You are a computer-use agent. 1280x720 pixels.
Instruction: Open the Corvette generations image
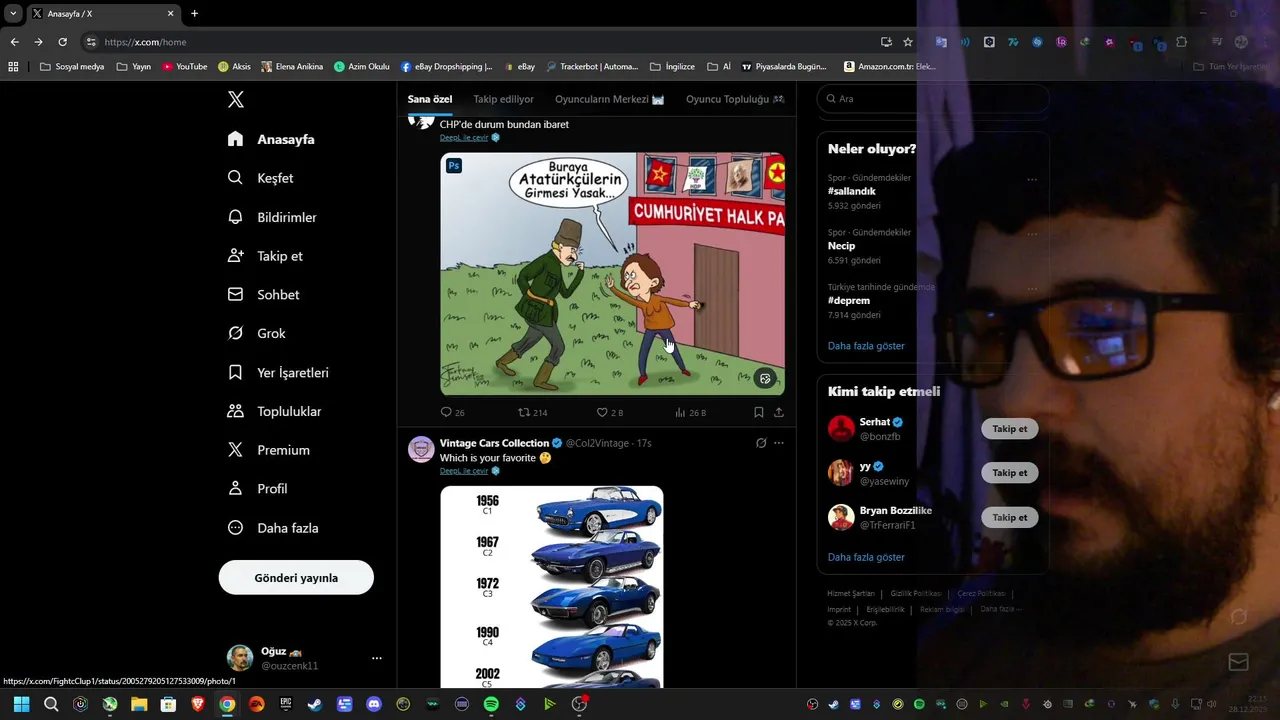point(552,587)
